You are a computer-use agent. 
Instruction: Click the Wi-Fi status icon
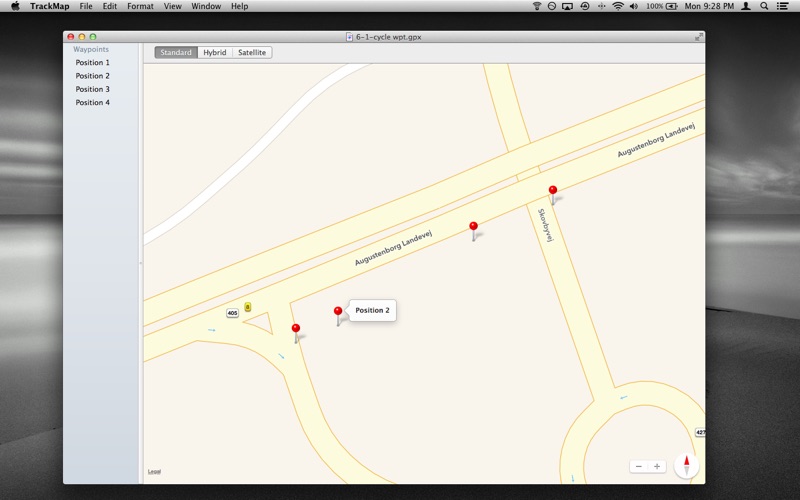(x=618, y=6)
